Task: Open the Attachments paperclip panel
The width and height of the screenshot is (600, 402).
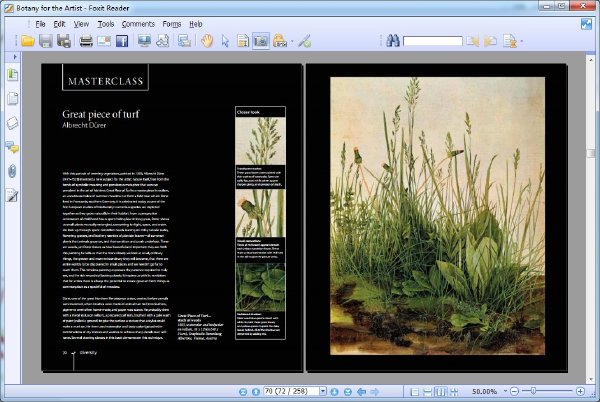Action: (x=13, y=171)
